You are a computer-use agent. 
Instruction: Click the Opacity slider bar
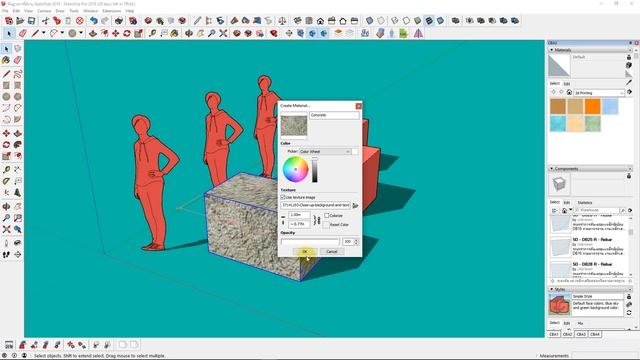click(x=310, y=242)
